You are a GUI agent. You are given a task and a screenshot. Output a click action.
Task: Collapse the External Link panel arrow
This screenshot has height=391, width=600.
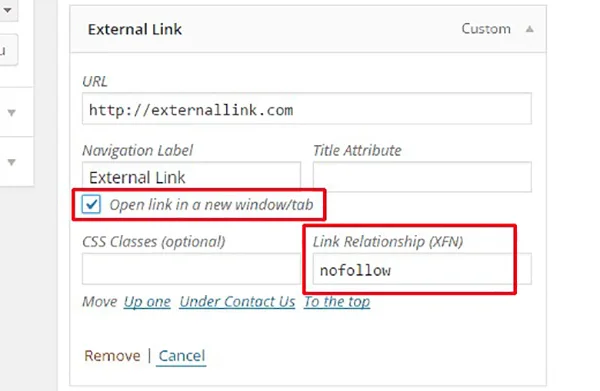point(529,29)
